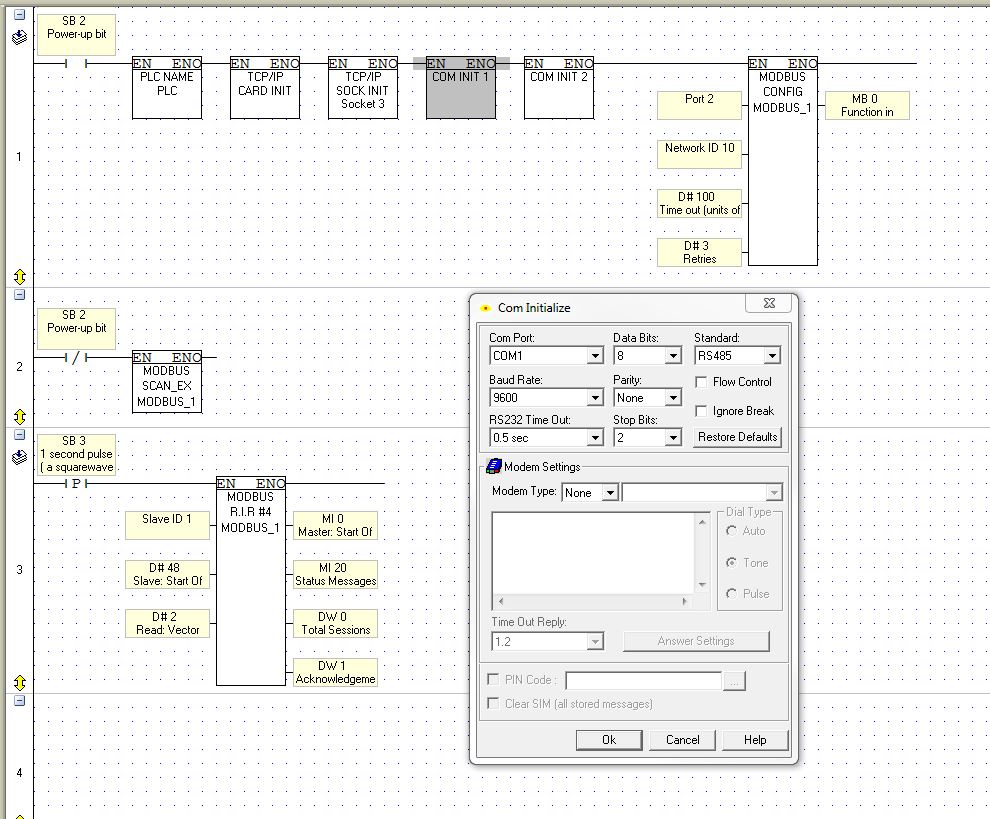The image size is (990, 819).
Task: Collapse rung 2 with minus expander
Action: (20, 294)
